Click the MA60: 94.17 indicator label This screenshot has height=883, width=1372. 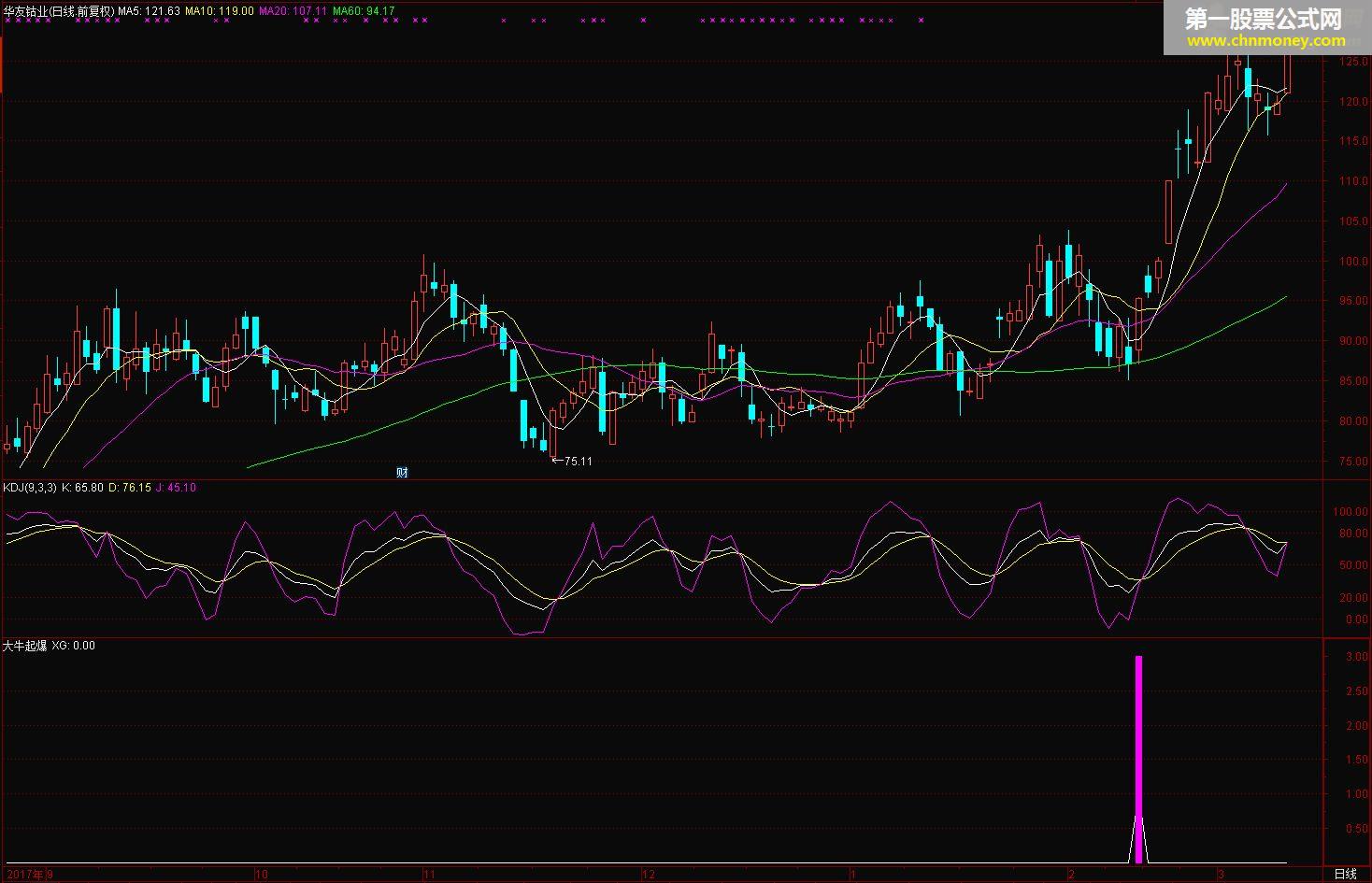[x=364, y=11]
